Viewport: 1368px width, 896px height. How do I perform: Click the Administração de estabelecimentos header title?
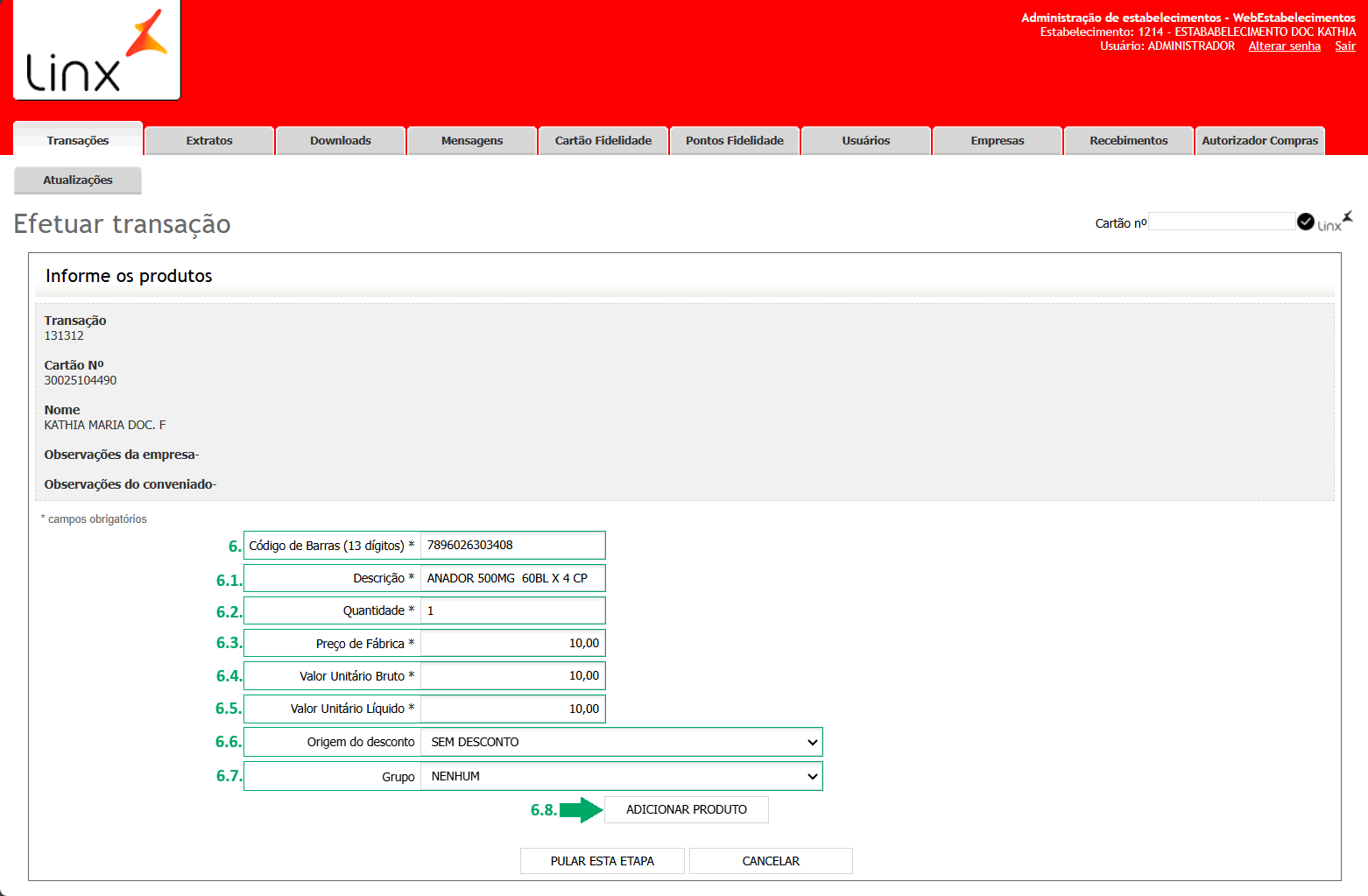[x=1188, y=18]
